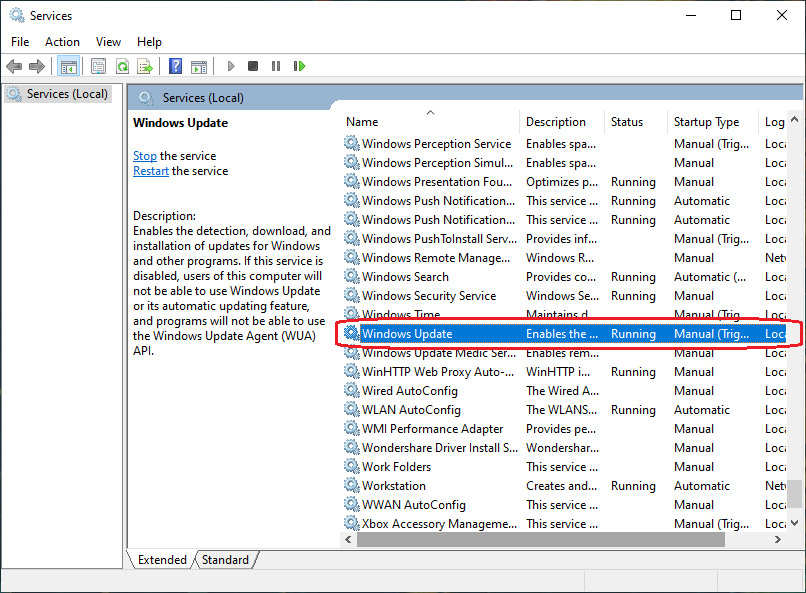The image size is (806, 593).
Task: Click the Refresh toolbar icon
Action: pos(121,66)
